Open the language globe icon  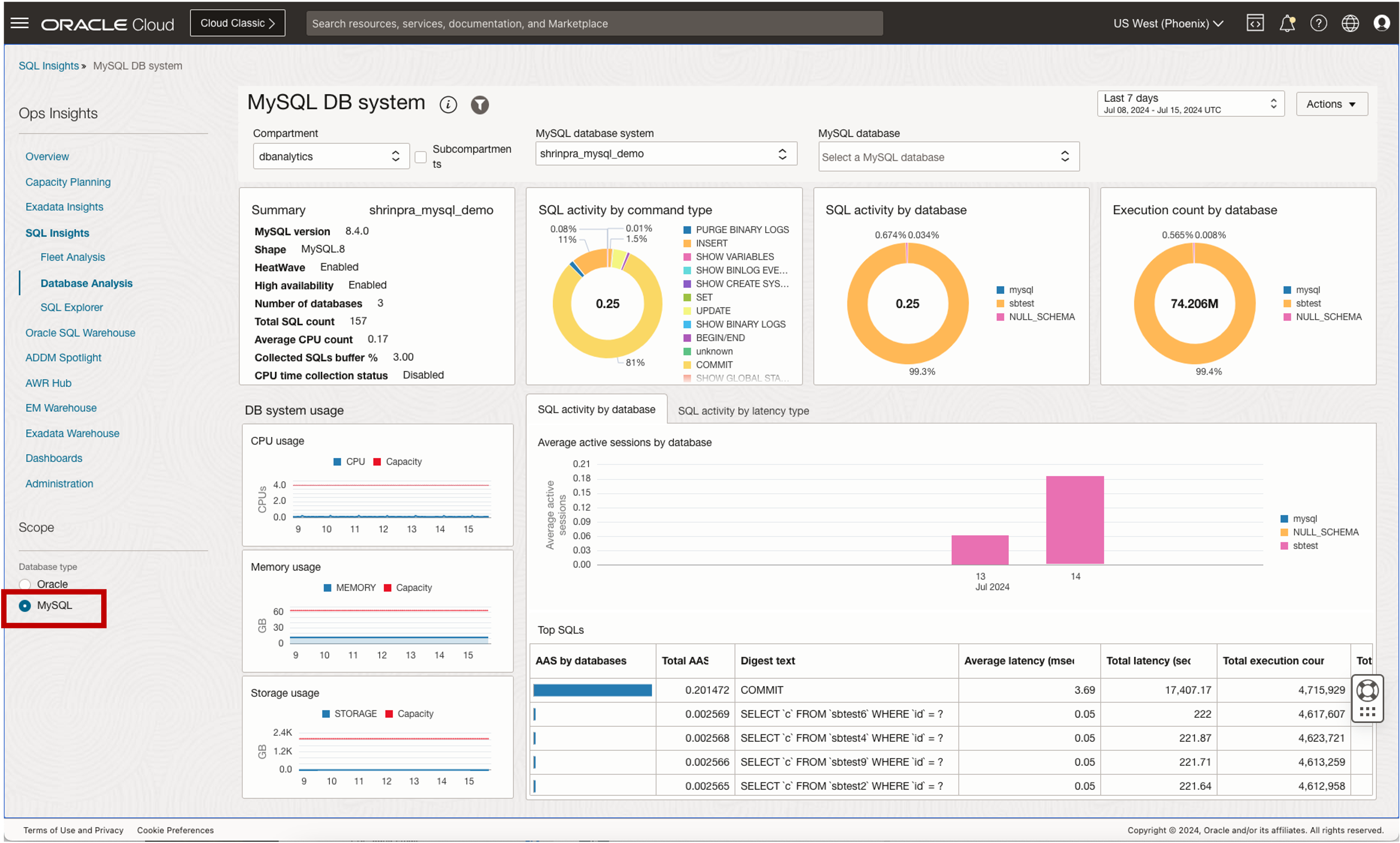(1350, 23)
